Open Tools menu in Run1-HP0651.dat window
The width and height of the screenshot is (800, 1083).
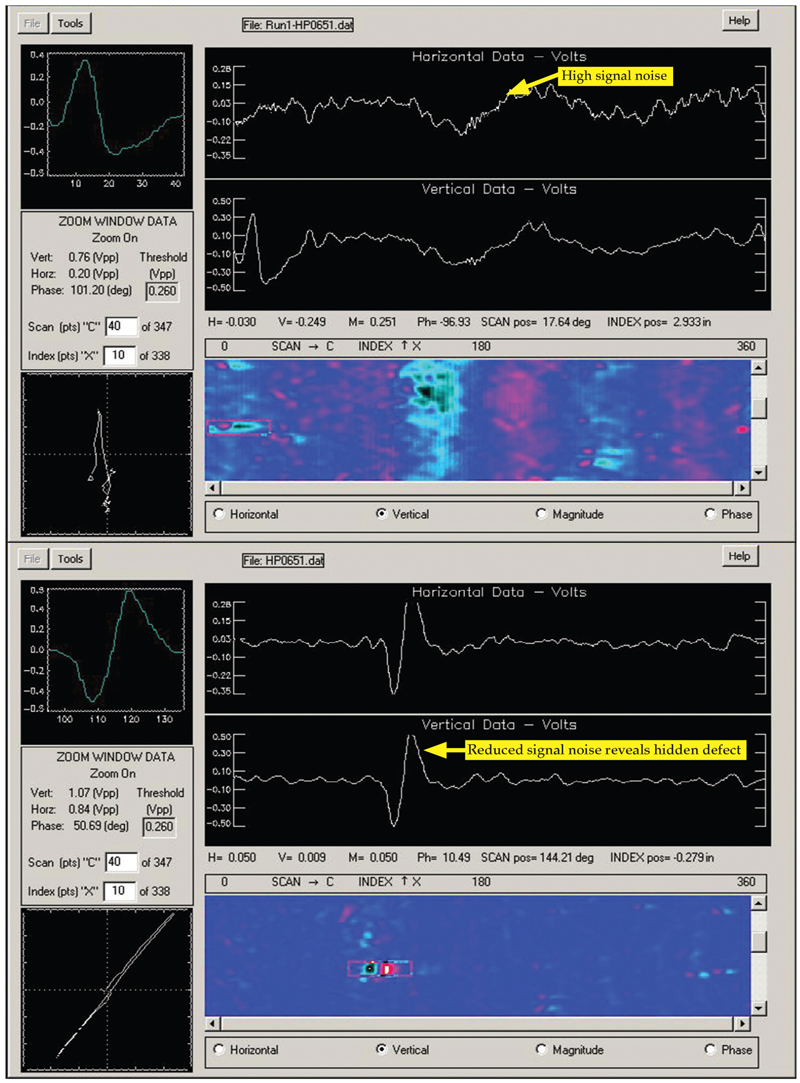click(x=69, y=23)
